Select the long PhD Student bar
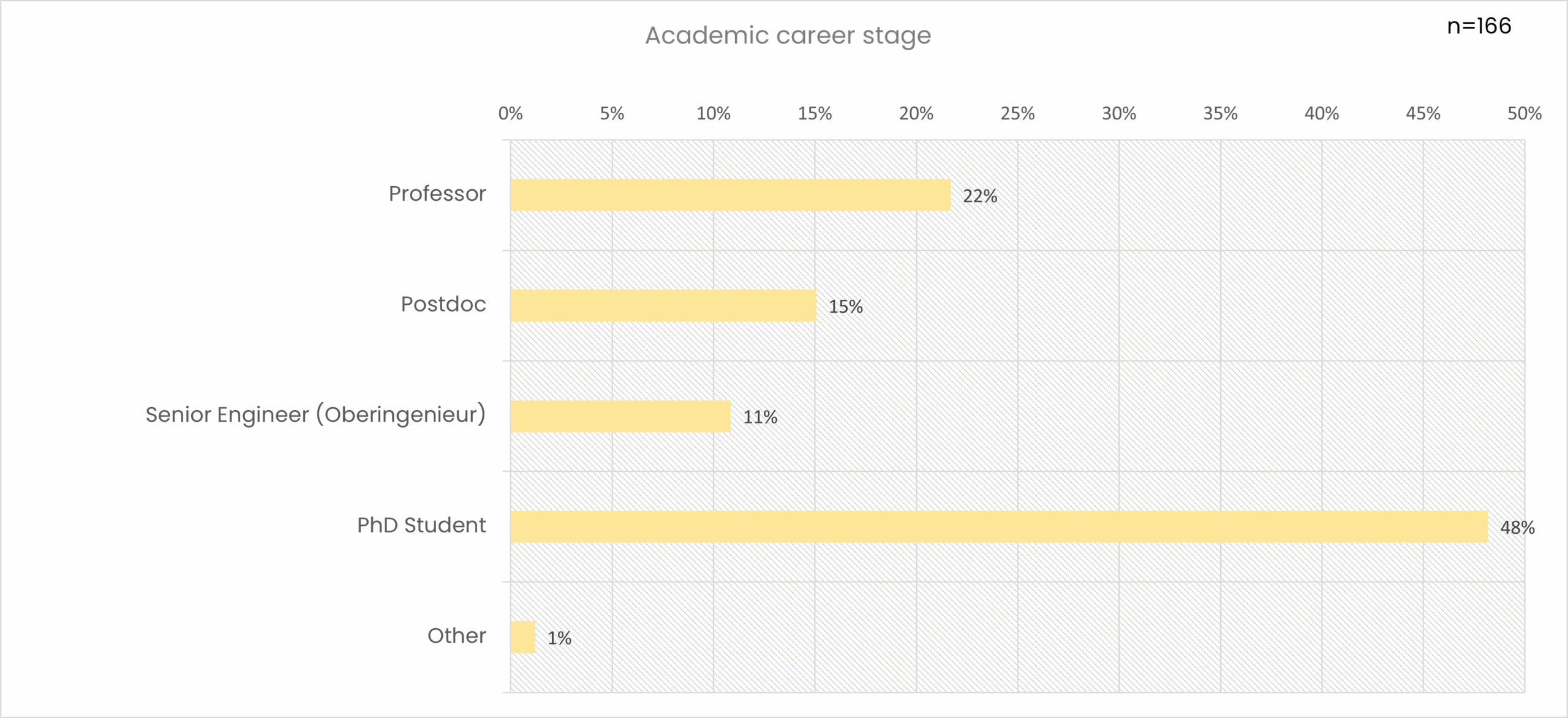The height and width of the screenshot is (718, 1568). pos(998,526)
